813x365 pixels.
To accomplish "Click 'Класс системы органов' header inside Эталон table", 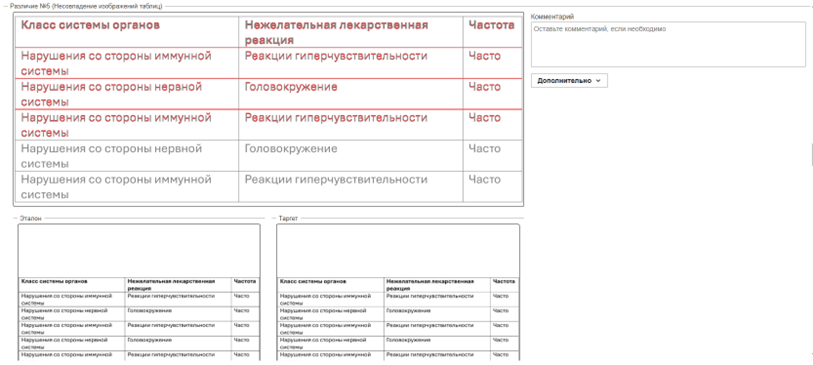I will pyautogui.click(x=54, y=282).
